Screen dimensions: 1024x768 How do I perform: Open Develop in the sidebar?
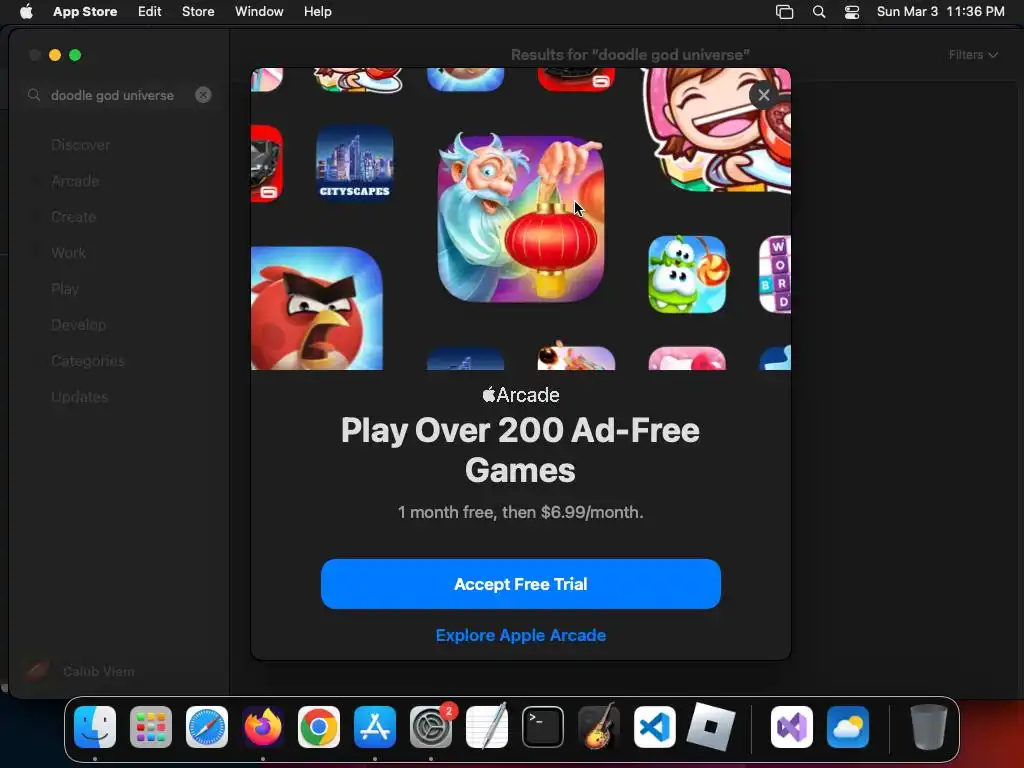(78, 325)
